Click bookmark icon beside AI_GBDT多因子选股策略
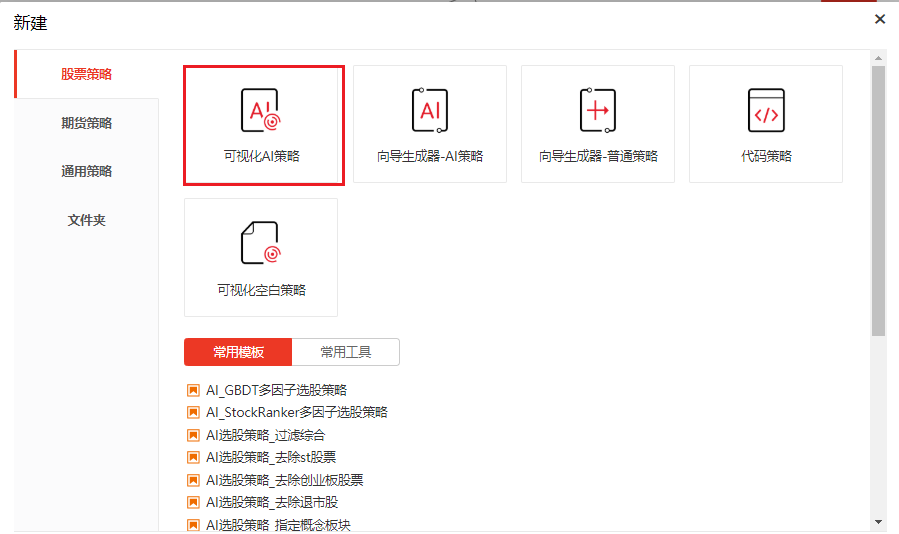899x534 pixels. click(x=193, y=391)
